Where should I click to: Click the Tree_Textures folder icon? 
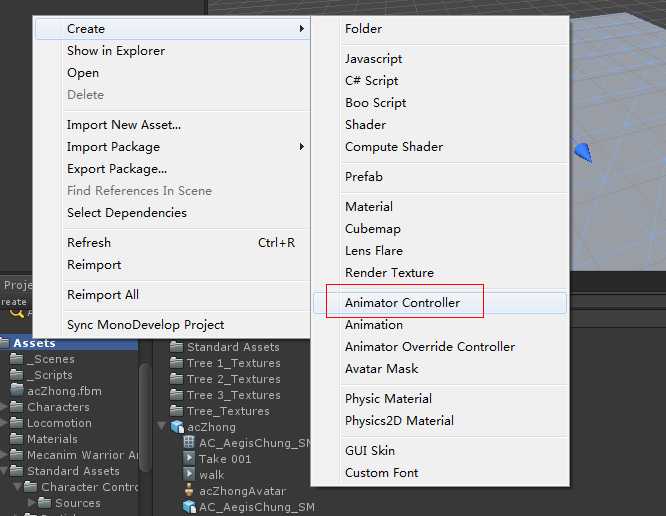coord(176,411)
